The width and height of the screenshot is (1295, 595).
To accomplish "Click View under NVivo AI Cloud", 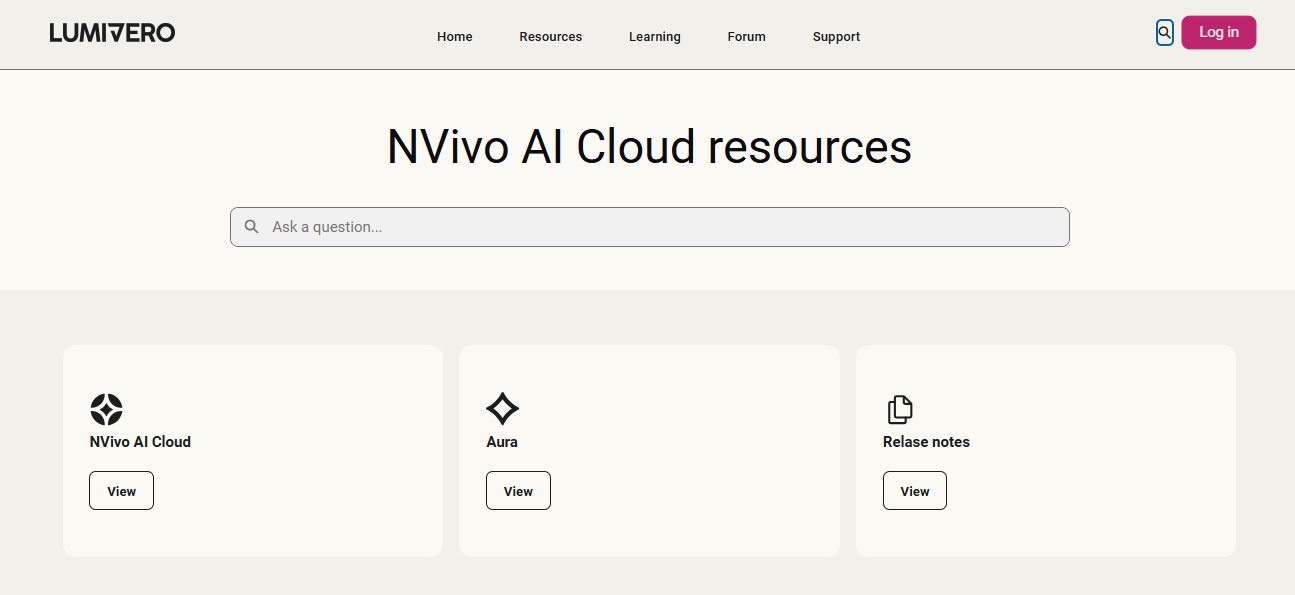I will [121, 491].
